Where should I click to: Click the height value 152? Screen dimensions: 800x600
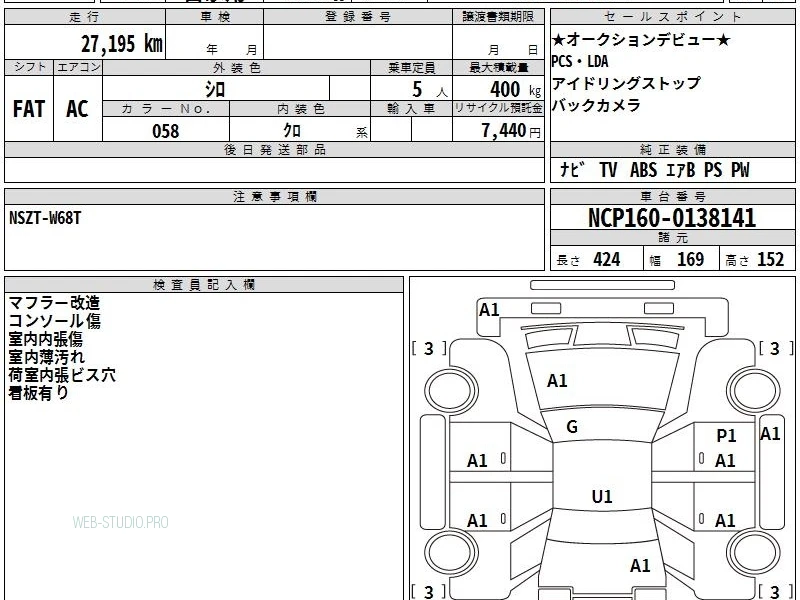(x=770, y=259)
